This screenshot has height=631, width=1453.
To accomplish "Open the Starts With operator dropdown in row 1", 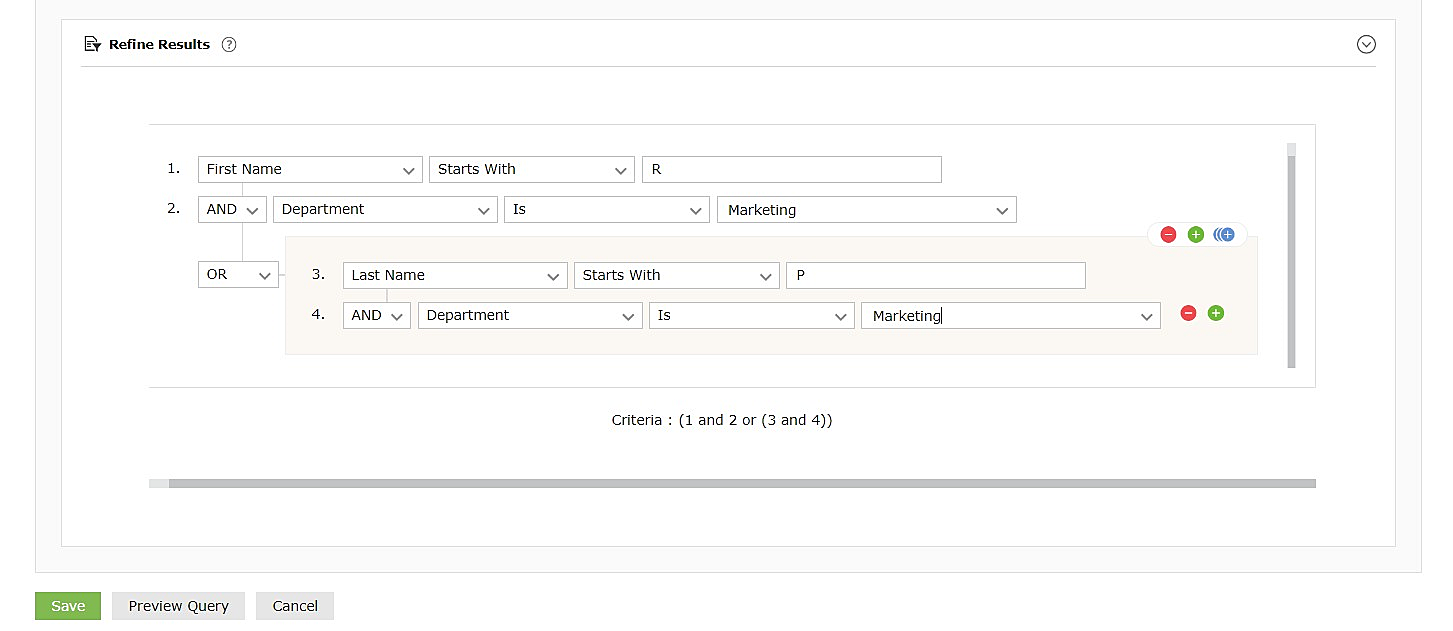I will pos(531,170).
